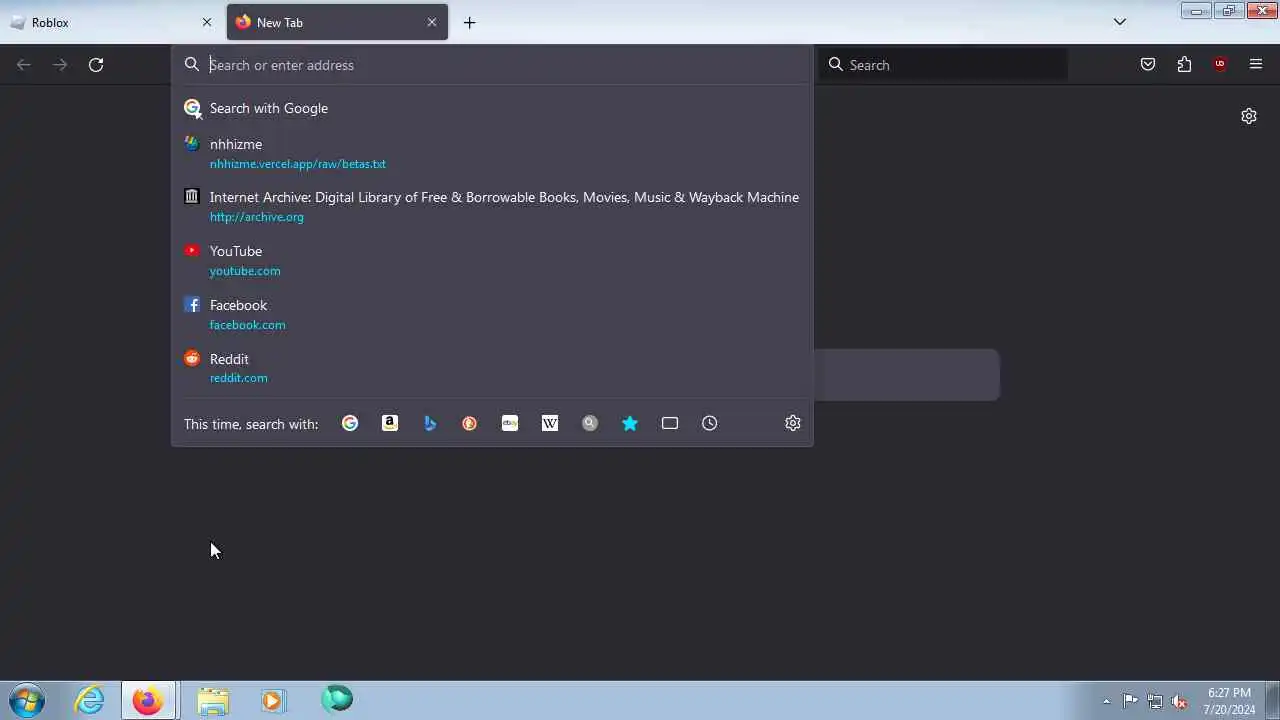Screen dimensions: 1280x720
Task: Open the Firefox application menu
Action: [1256, 64]
